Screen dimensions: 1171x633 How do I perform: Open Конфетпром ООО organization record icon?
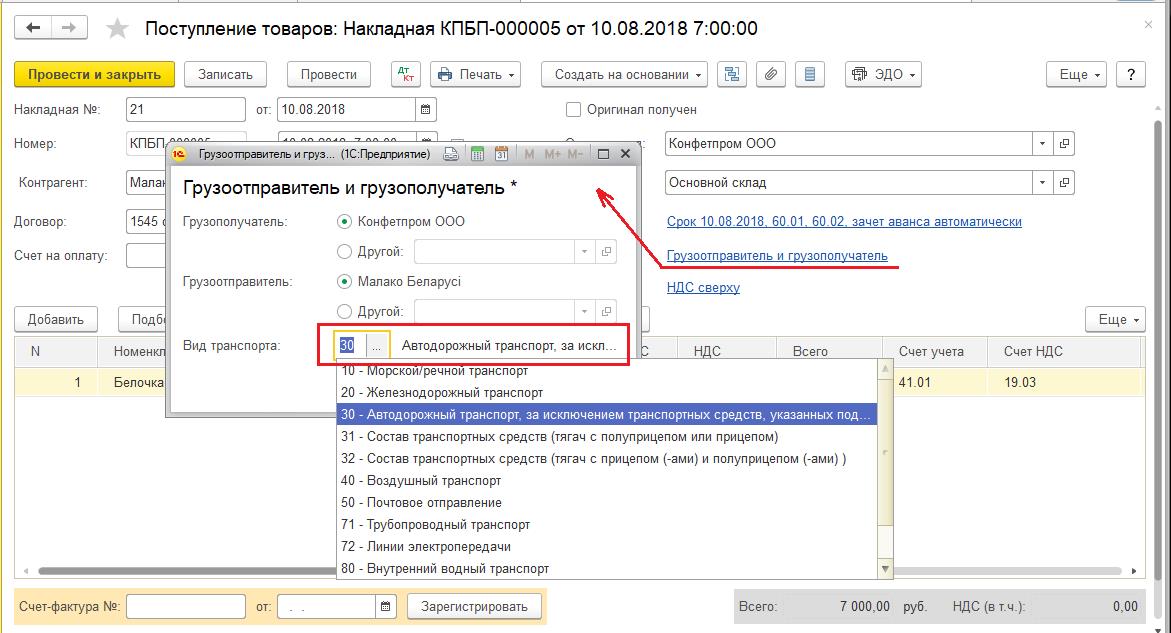point(1064,143)
